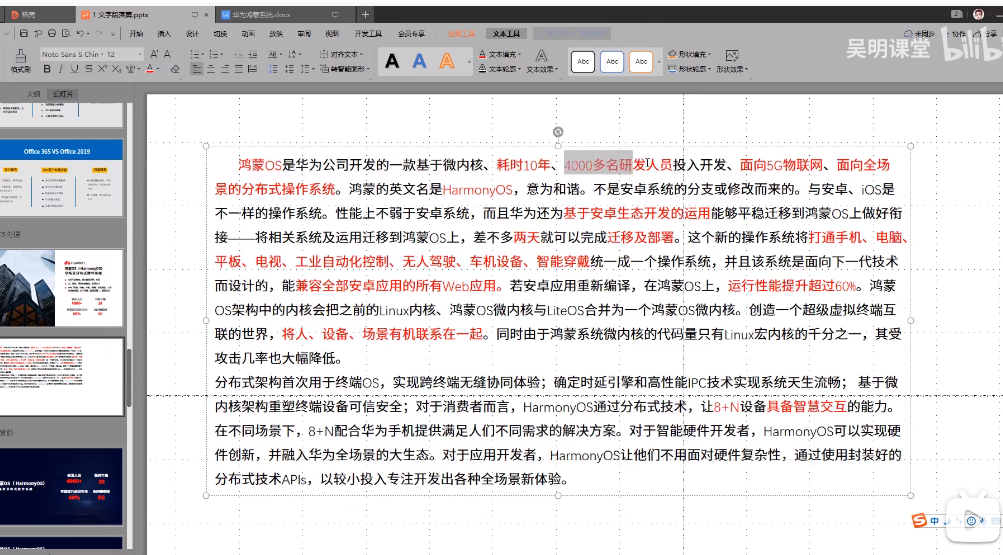1003x555 pixels.
Task: Click the 文本轮廓 text outline button
Action: pyautogui.click(x=500, y=69)
